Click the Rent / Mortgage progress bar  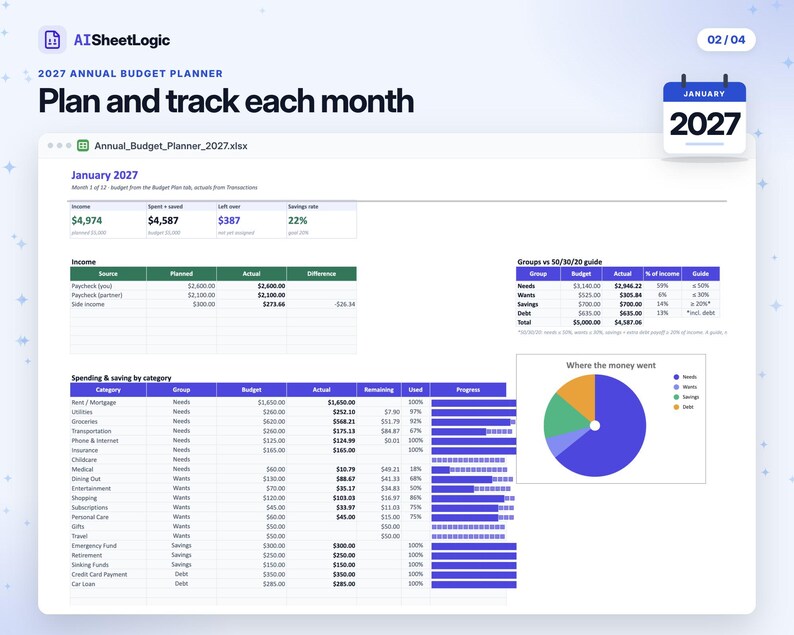click(474, 403)
